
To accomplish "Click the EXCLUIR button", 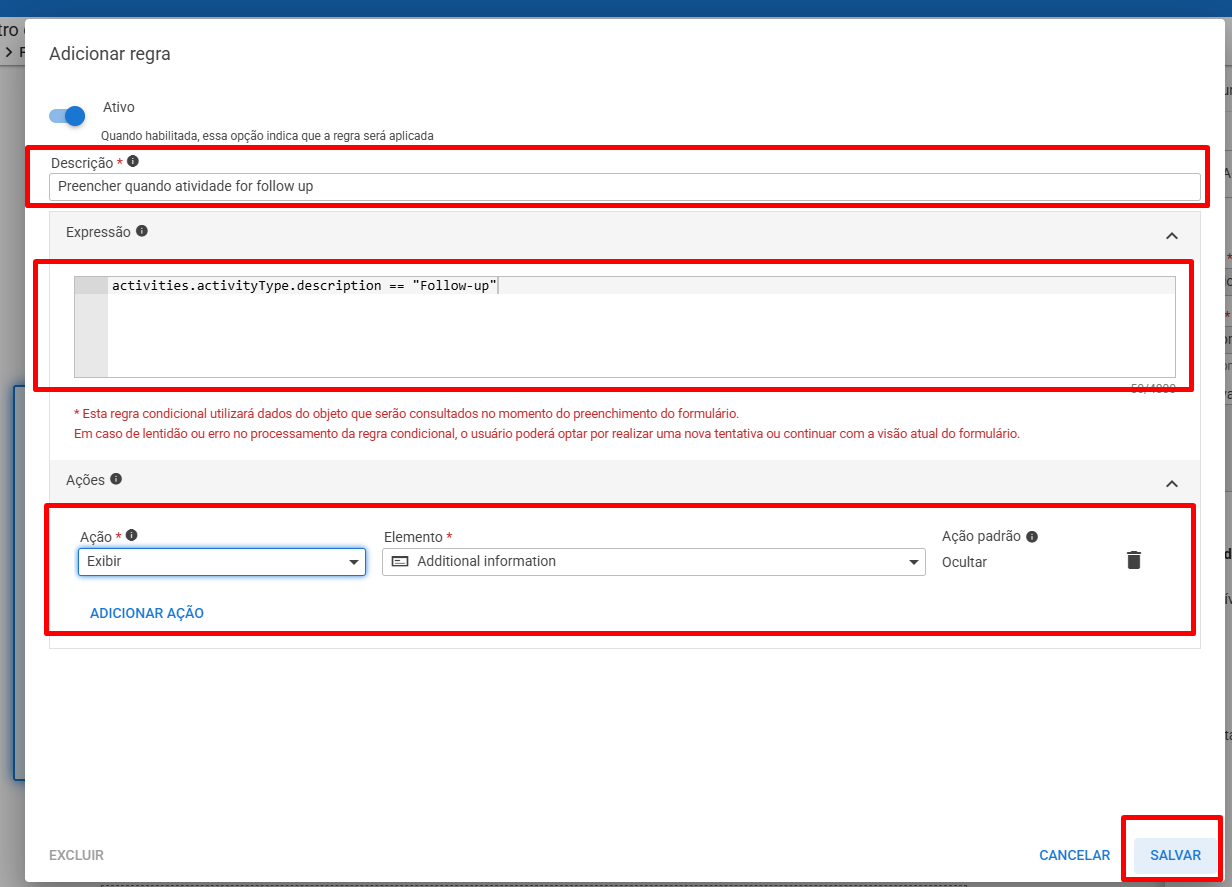I will pyautogui.click(x=76, y=855).
